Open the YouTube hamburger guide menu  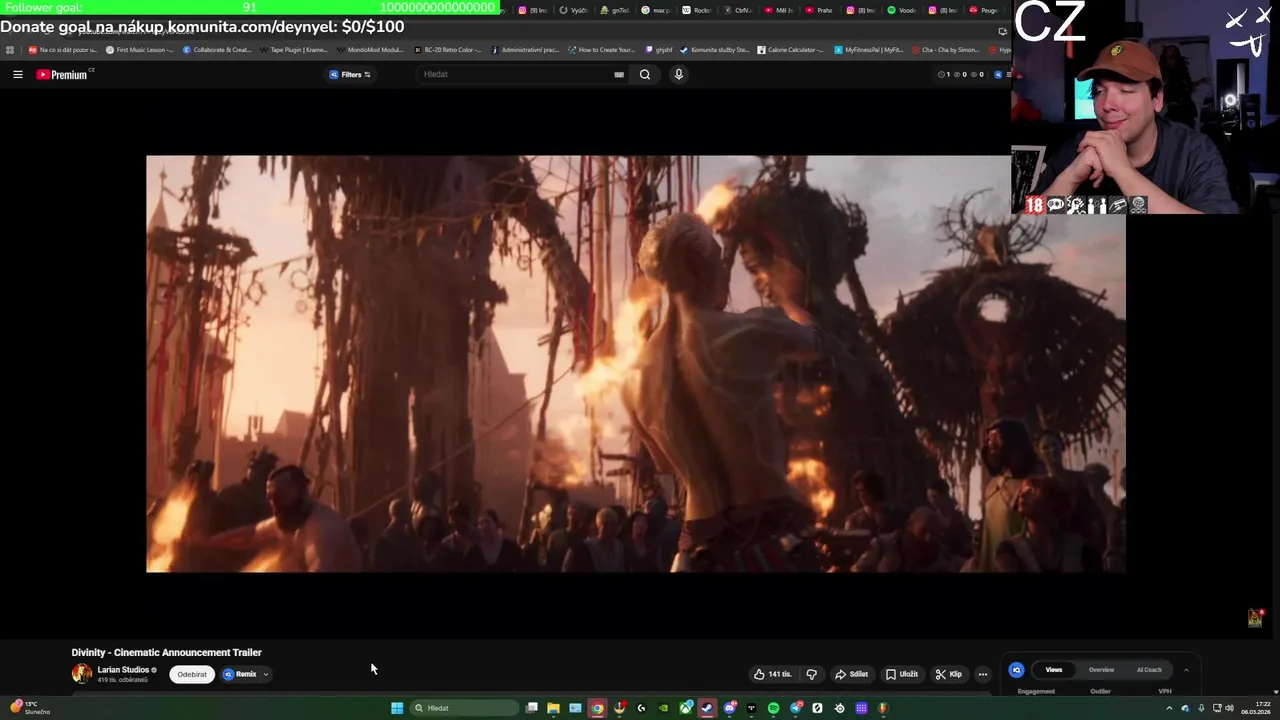click(18, 74)
